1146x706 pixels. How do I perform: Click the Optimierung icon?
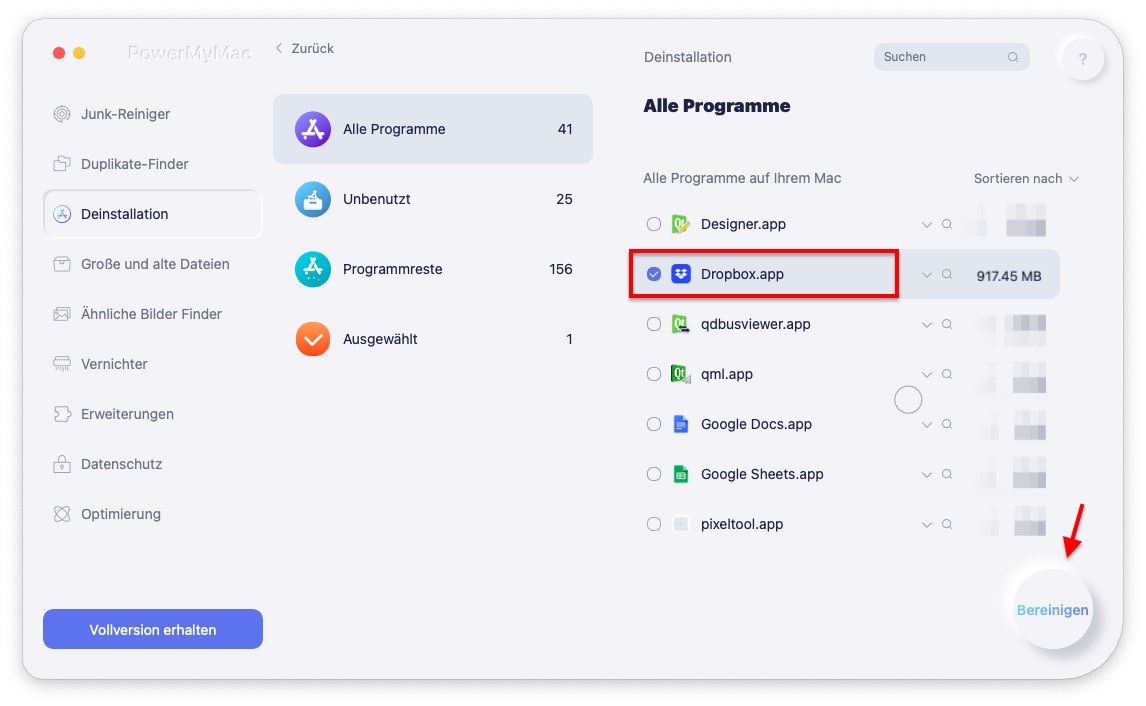click(62, 515)
